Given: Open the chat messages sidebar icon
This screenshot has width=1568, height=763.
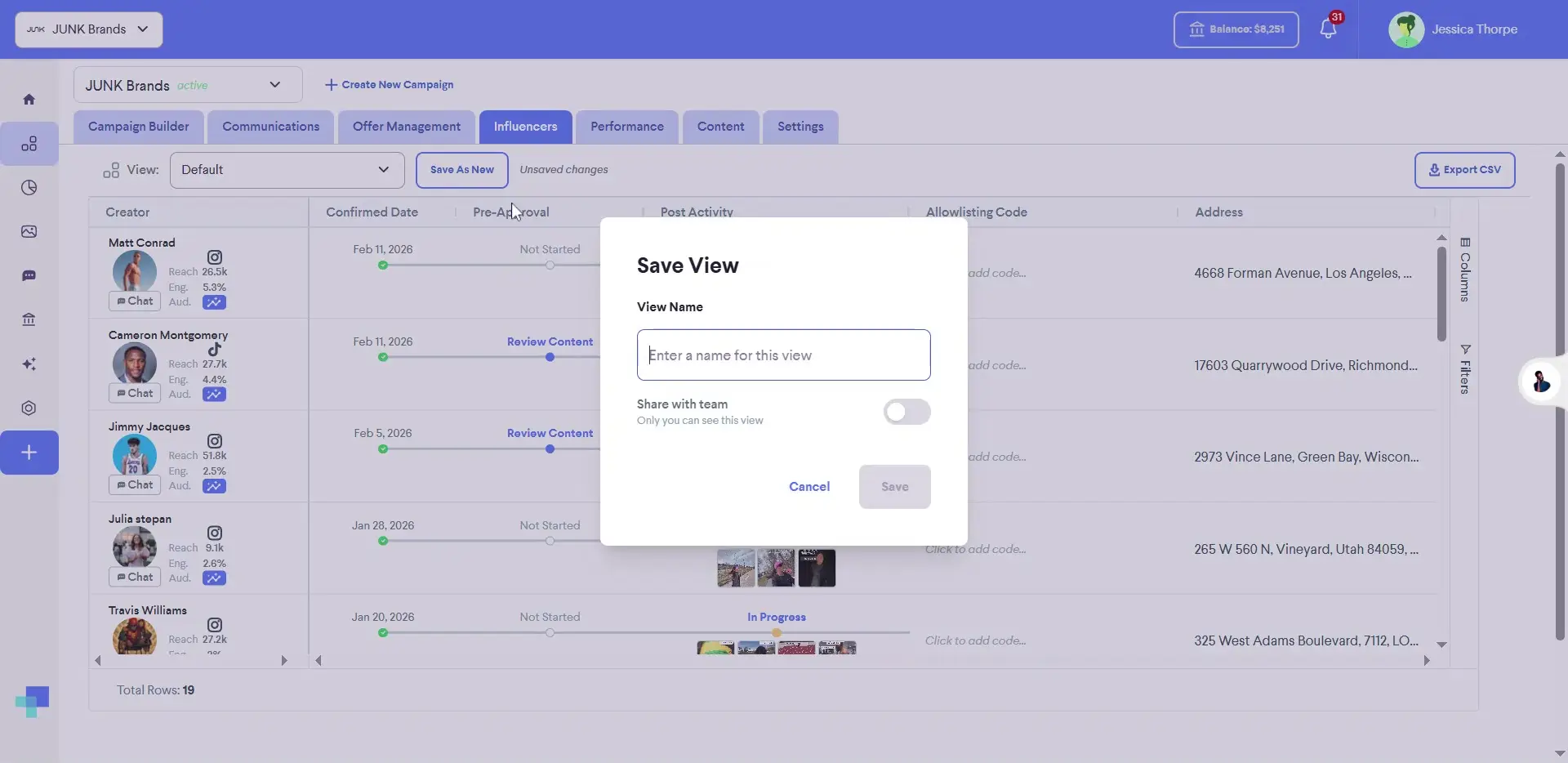Looking at the screenshot, I should point(29,276).
